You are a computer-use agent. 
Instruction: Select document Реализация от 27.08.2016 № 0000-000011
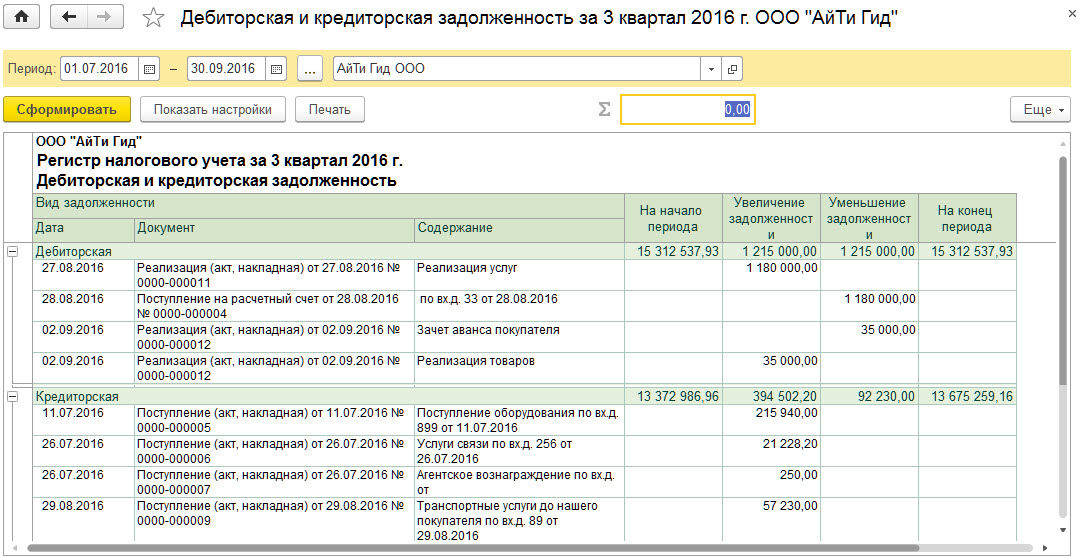click(275, 275)
